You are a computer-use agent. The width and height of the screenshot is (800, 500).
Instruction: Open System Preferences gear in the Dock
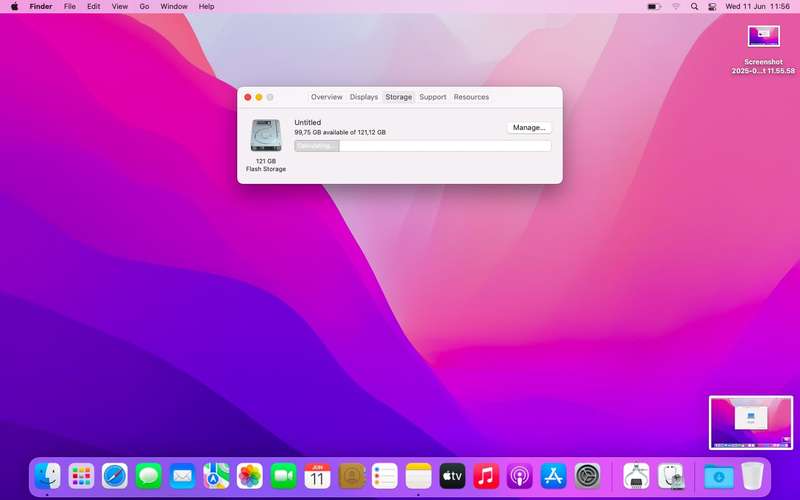587,476
